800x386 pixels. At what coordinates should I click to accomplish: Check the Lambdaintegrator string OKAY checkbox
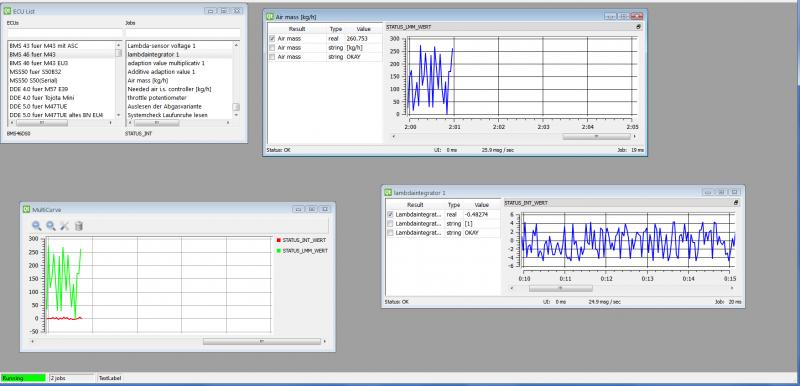pos(390,233)
